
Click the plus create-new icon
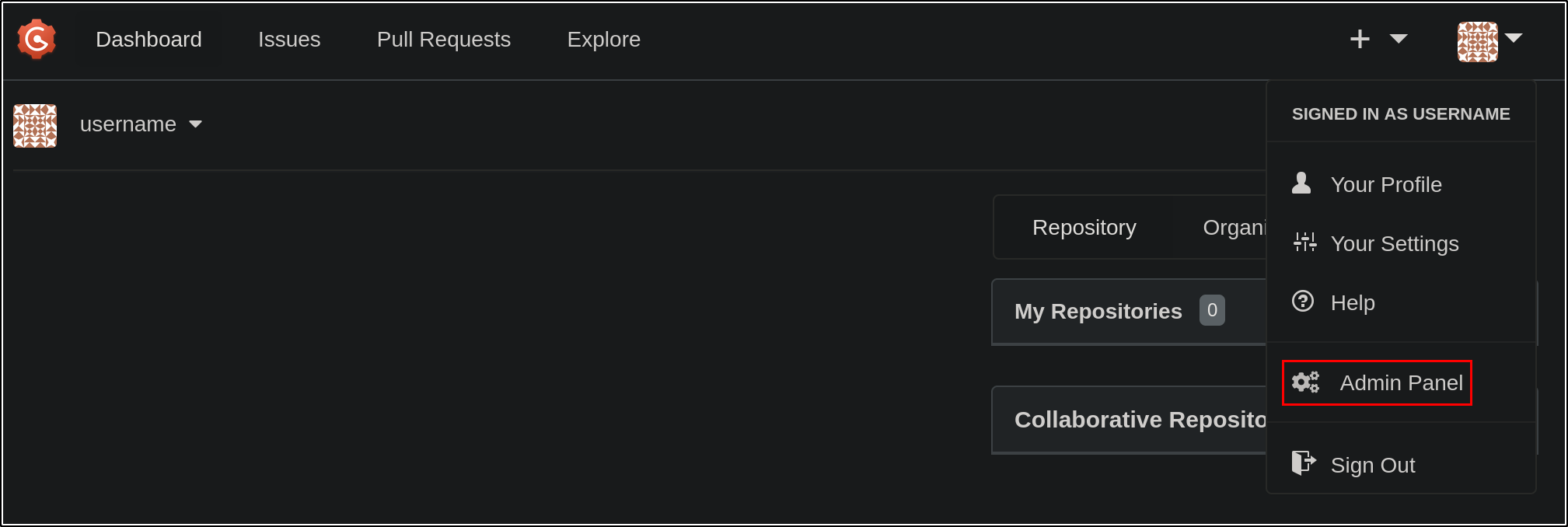(1360, 40)
